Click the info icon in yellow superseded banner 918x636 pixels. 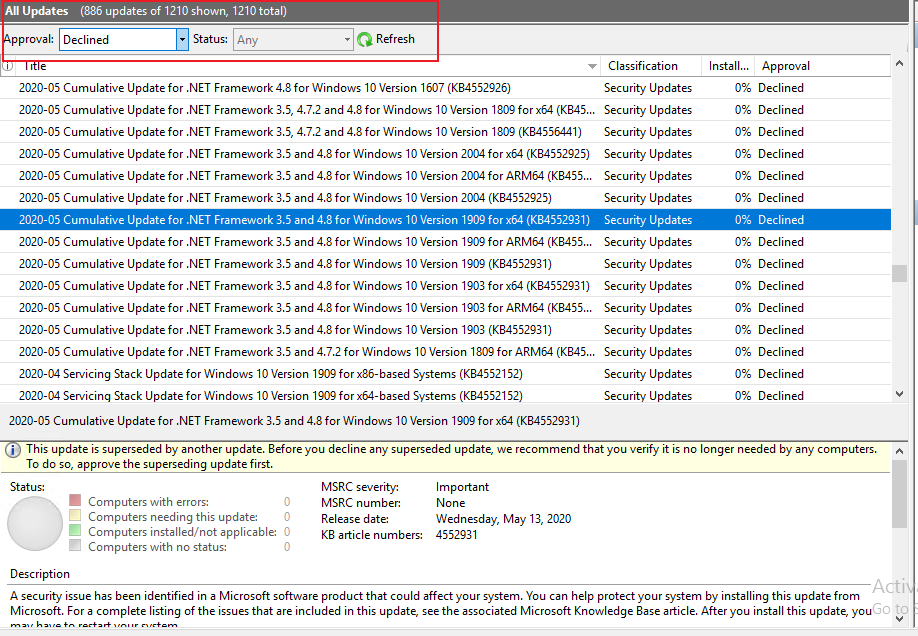[13, 450]
